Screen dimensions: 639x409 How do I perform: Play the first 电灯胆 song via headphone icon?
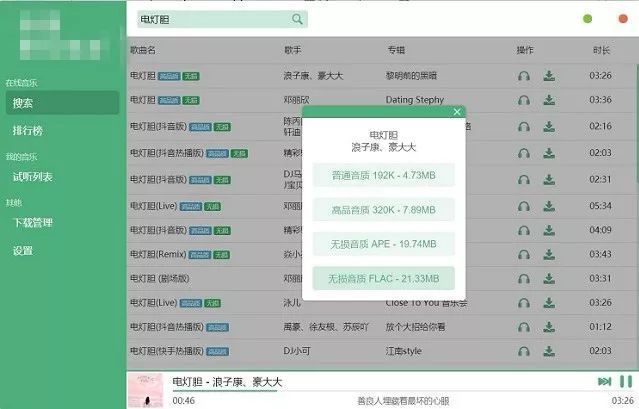[x=524, y=76]
